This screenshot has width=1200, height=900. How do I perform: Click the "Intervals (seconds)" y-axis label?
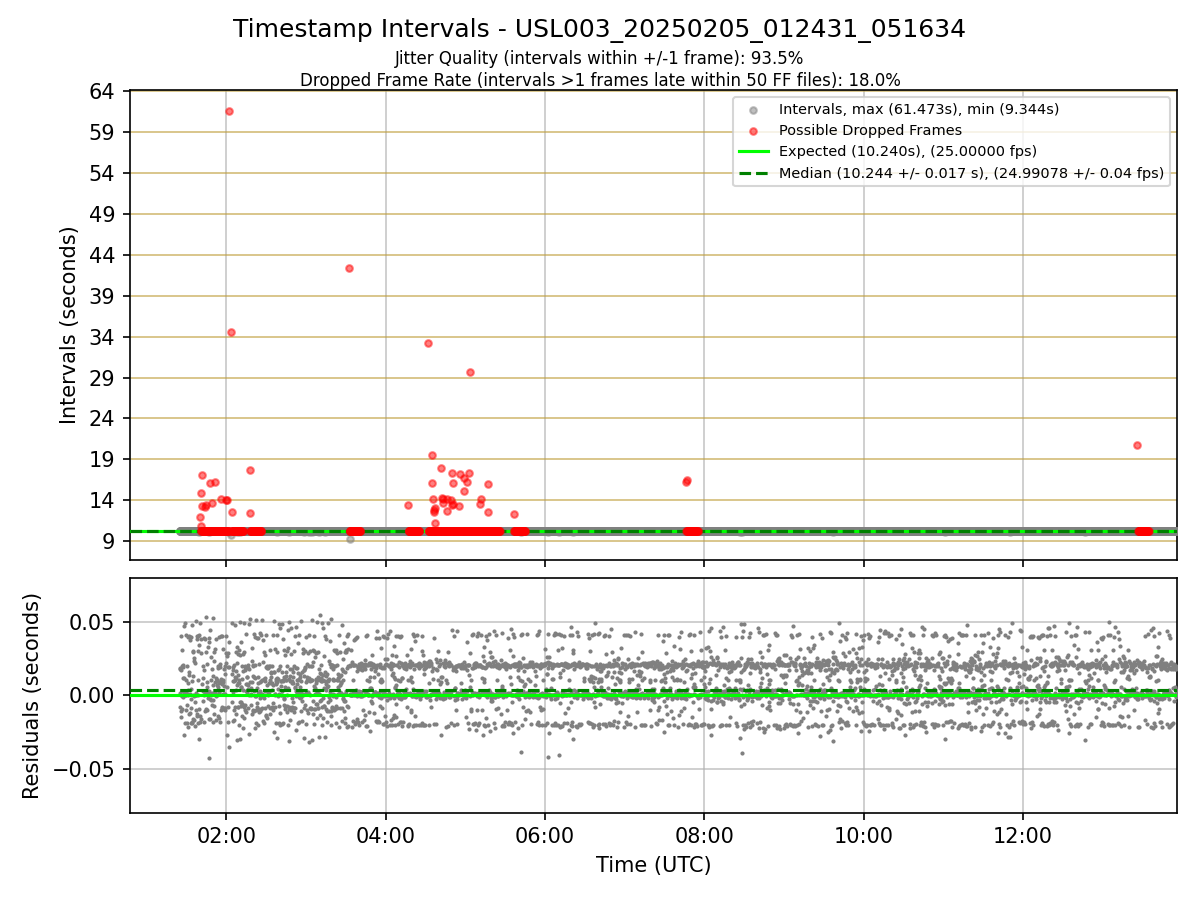coord(68,325)
